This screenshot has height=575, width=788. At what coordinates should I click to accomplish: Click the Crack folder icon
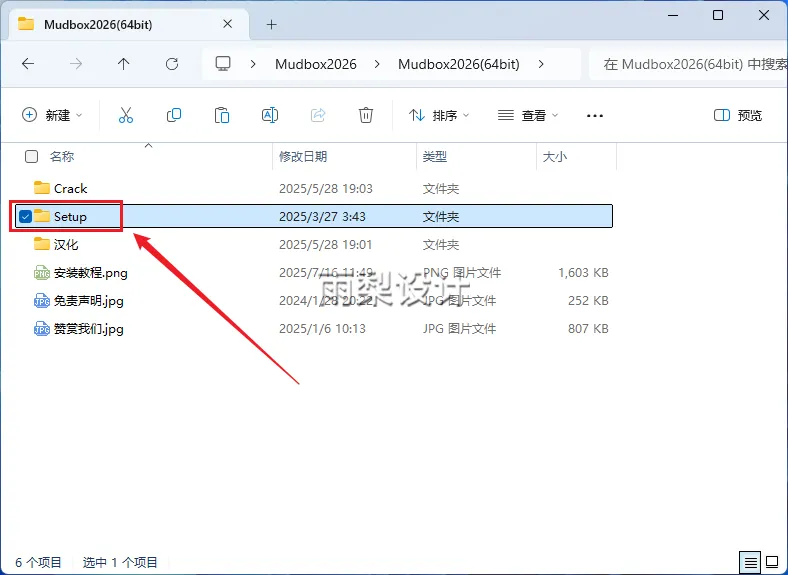pos(42,188)
